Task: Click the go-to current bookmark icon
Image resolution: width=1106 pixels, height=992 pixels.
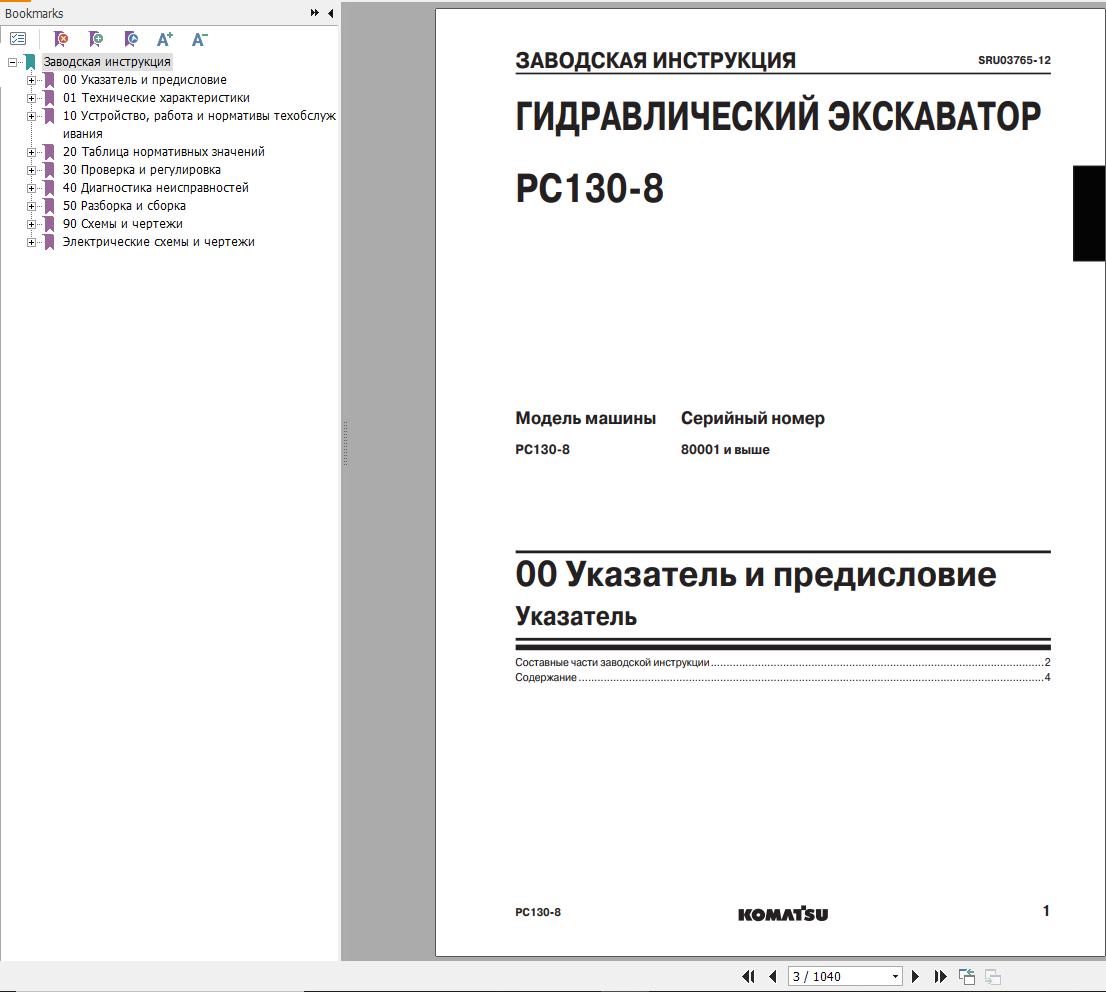Action: pyautogui.click(x=130, y=39)
